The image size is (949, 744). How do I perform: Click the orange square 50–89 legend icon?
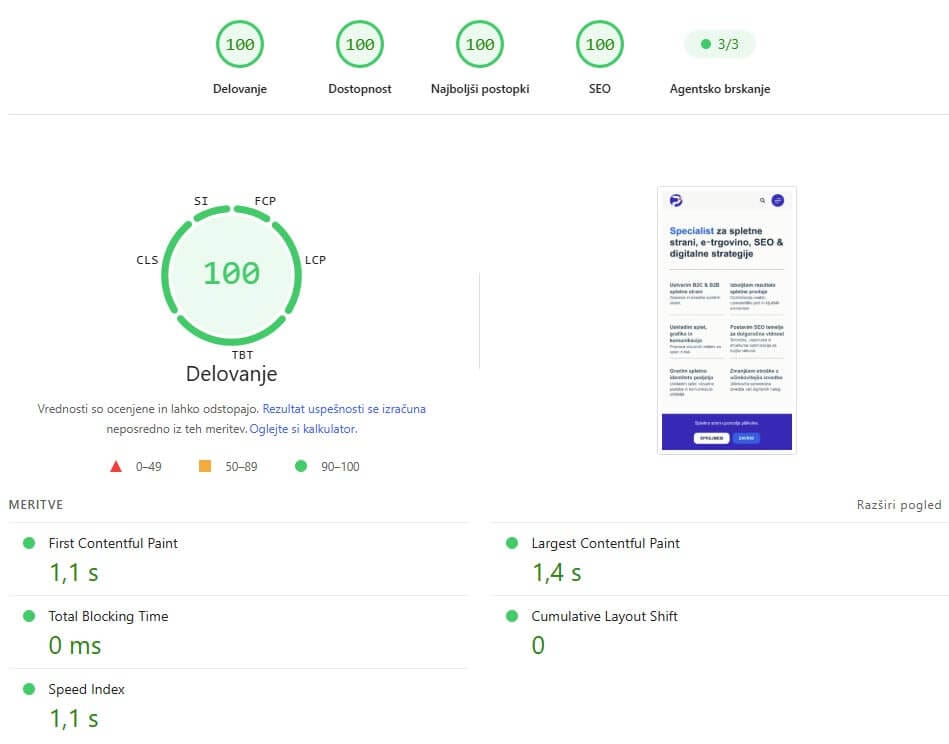[x=205, y=466]
